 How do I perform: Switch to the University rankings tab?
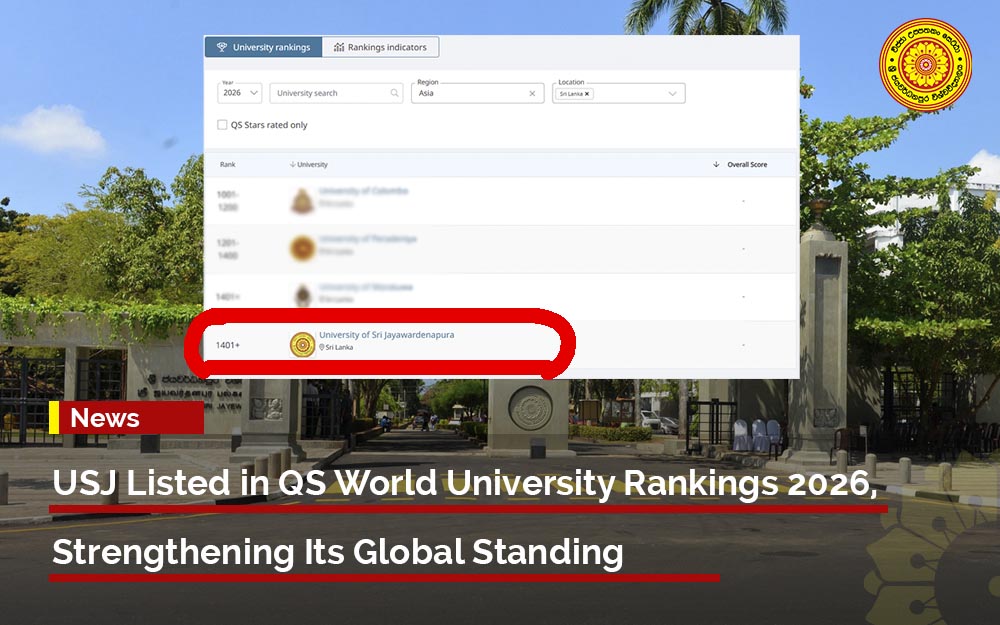pyautogui.click(x=263, y=47)
